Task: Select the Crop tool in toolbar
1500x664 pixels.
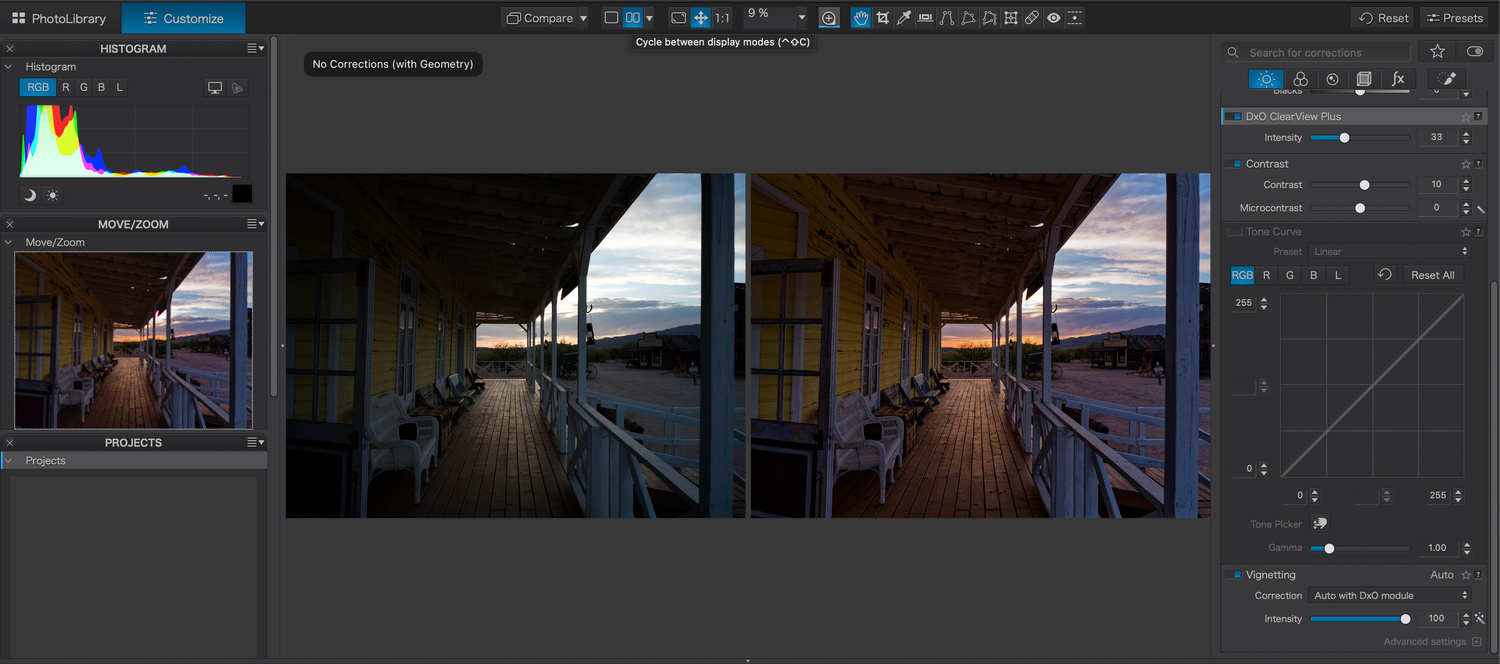Action: (882, 18)
